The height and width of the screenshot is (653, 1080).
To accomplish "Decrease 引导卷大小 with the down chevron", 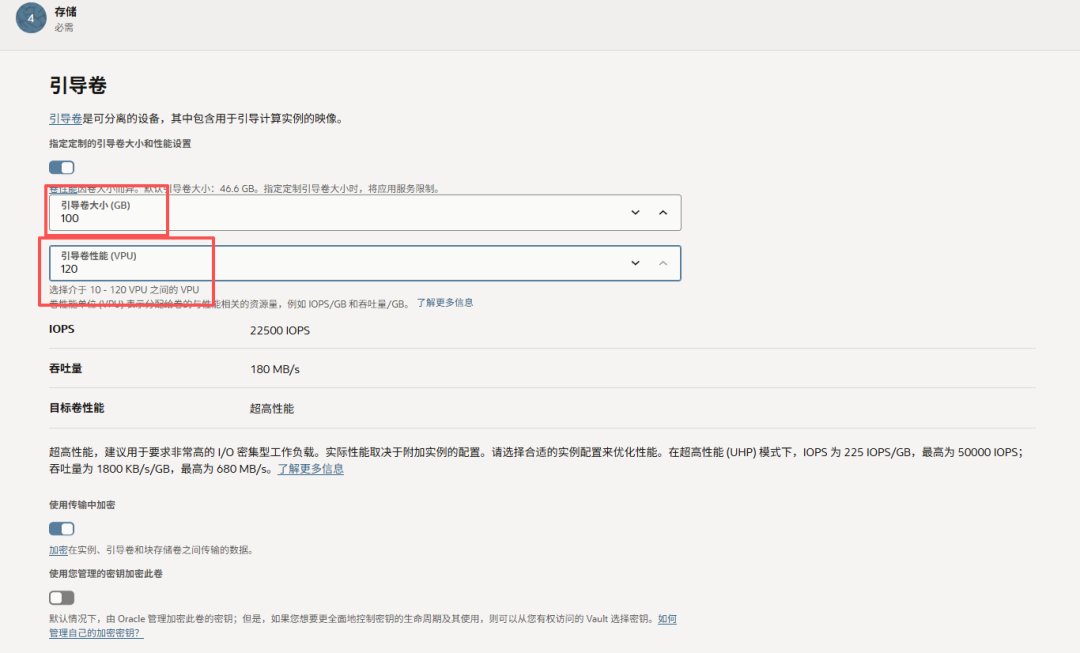I will (x=635, y=212).
